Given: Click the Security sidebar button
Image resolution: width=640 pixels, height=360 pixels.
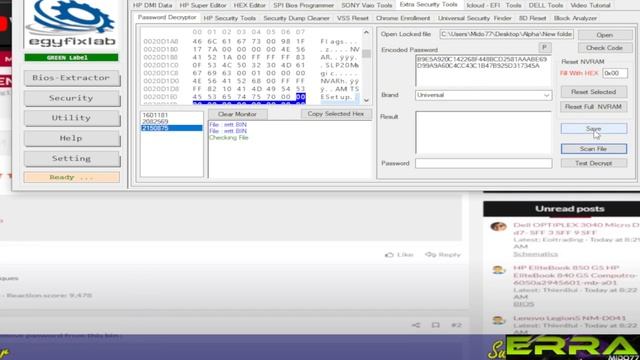Looking at the screenshot, I should pyautogui.click(x=71, y=98).
